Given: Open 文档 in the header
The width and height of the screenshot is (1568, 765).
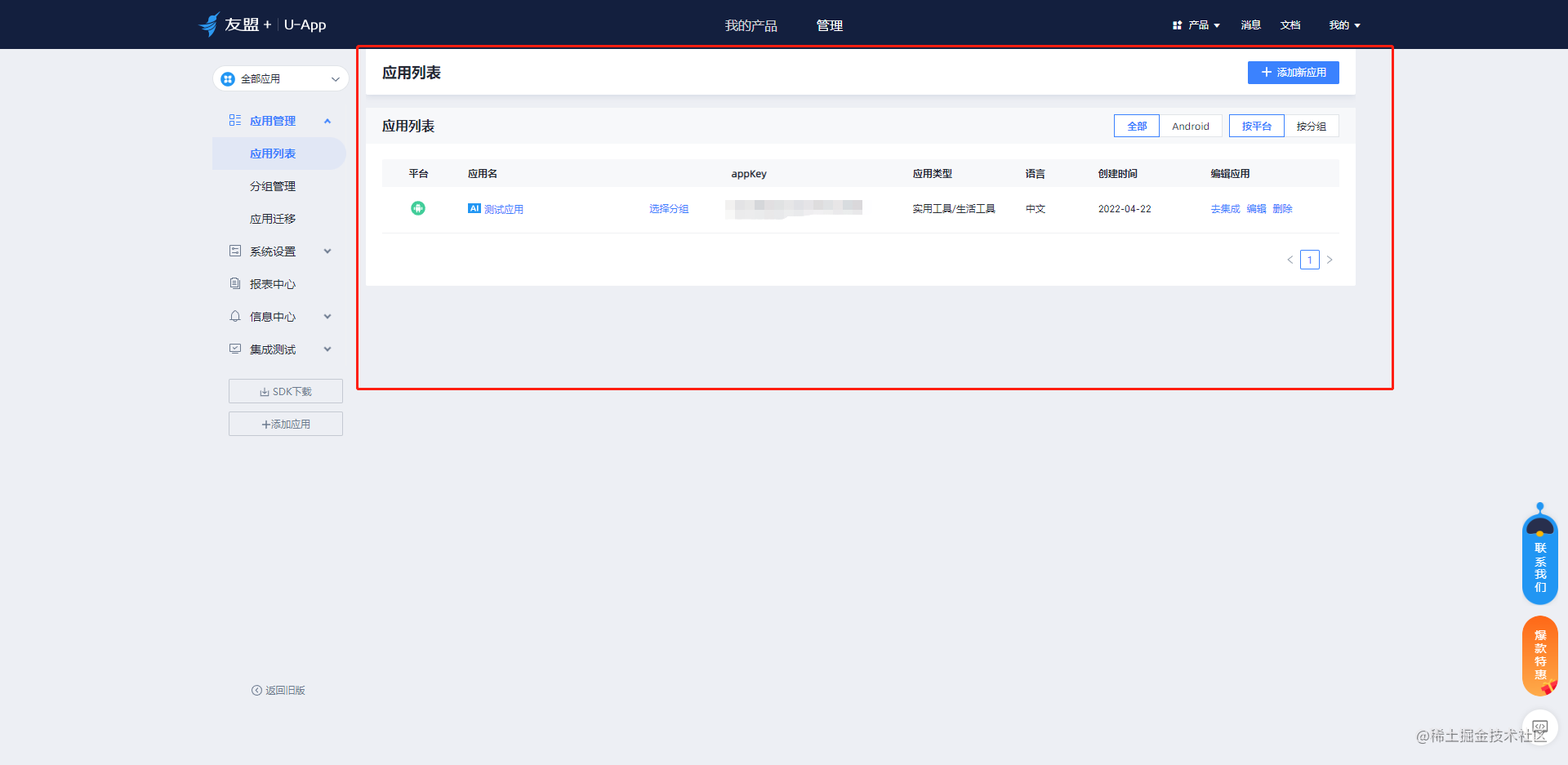Looking at the screenshot, I should 1290,25.
